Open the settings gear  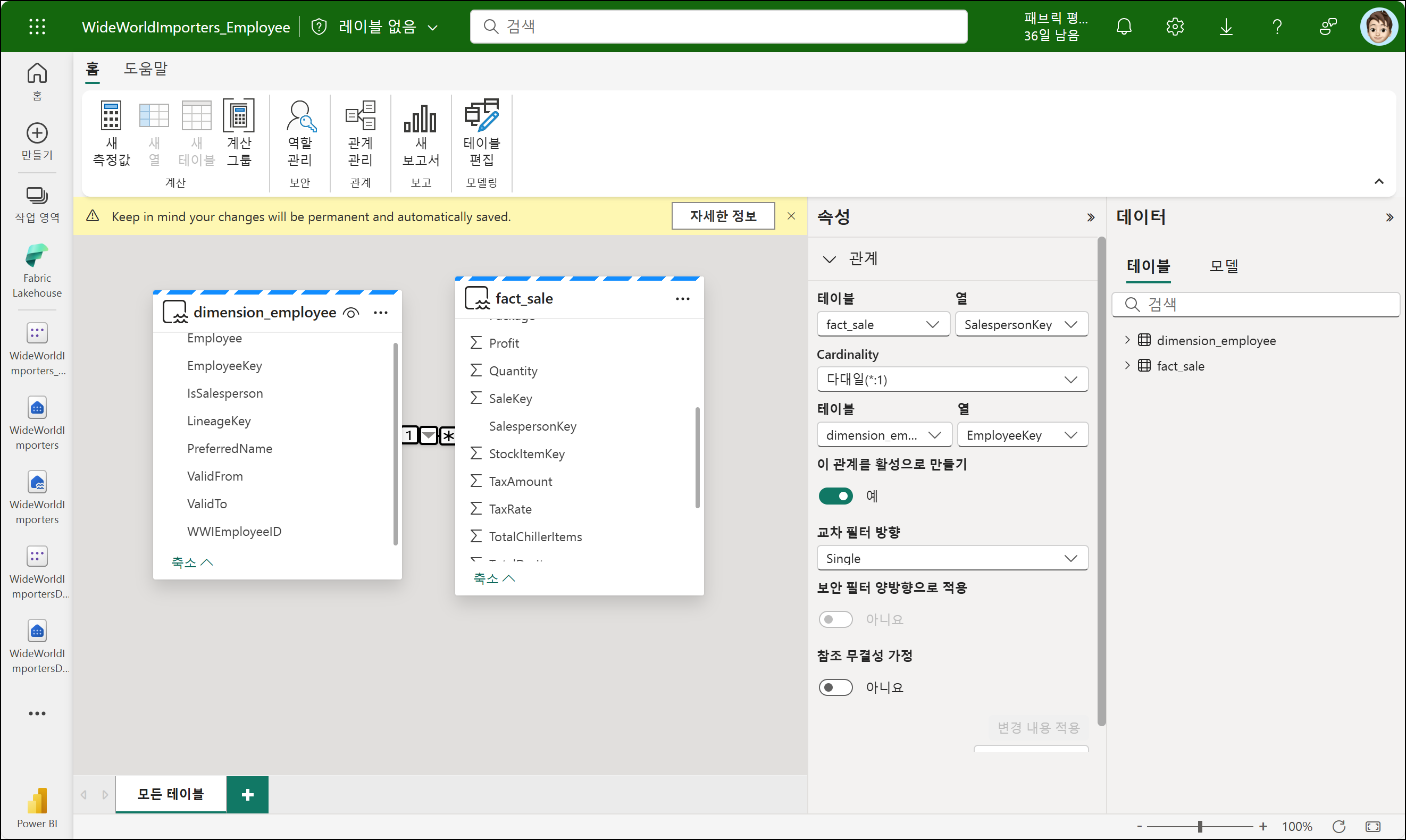pos(1175,27)
